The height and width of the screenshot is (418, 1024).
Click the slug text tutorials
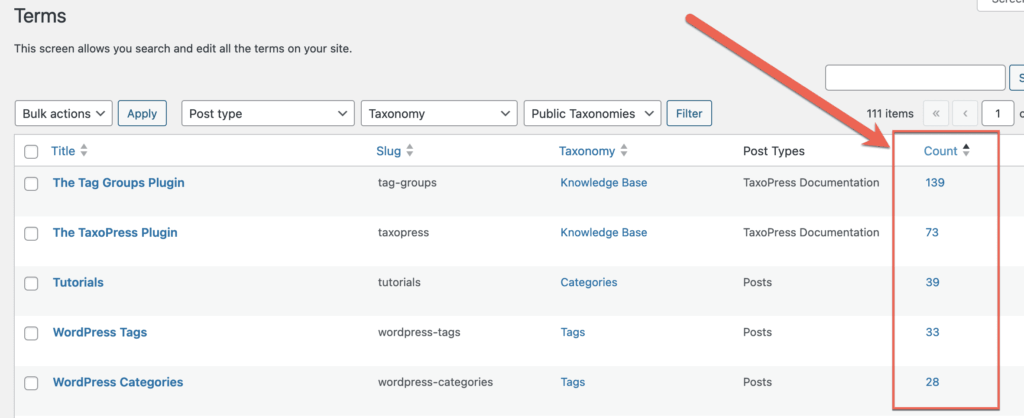point(399,282)
